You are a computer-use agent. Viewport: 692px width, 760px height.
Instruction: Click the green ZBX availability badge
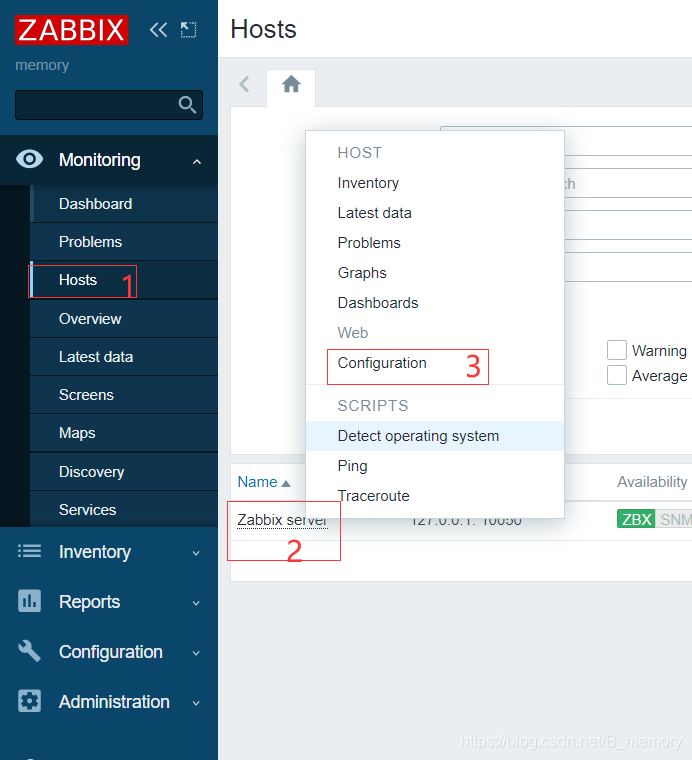coord(636,519)
